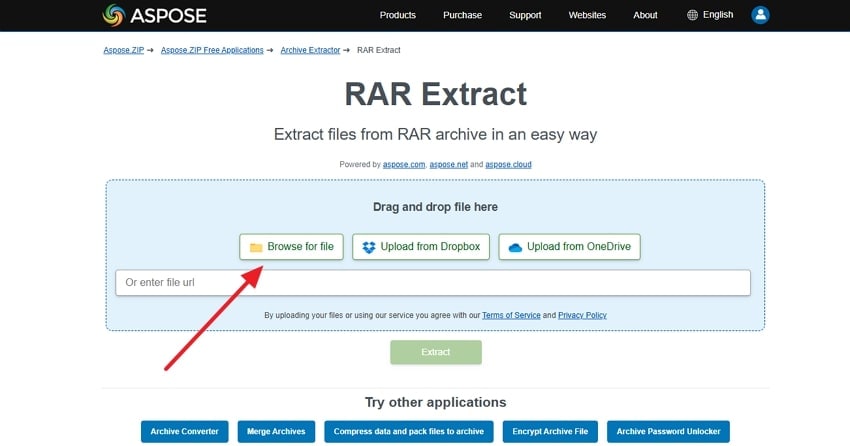Open Aspose.ZIP Free Applications breadcrumb

[212, 50]
